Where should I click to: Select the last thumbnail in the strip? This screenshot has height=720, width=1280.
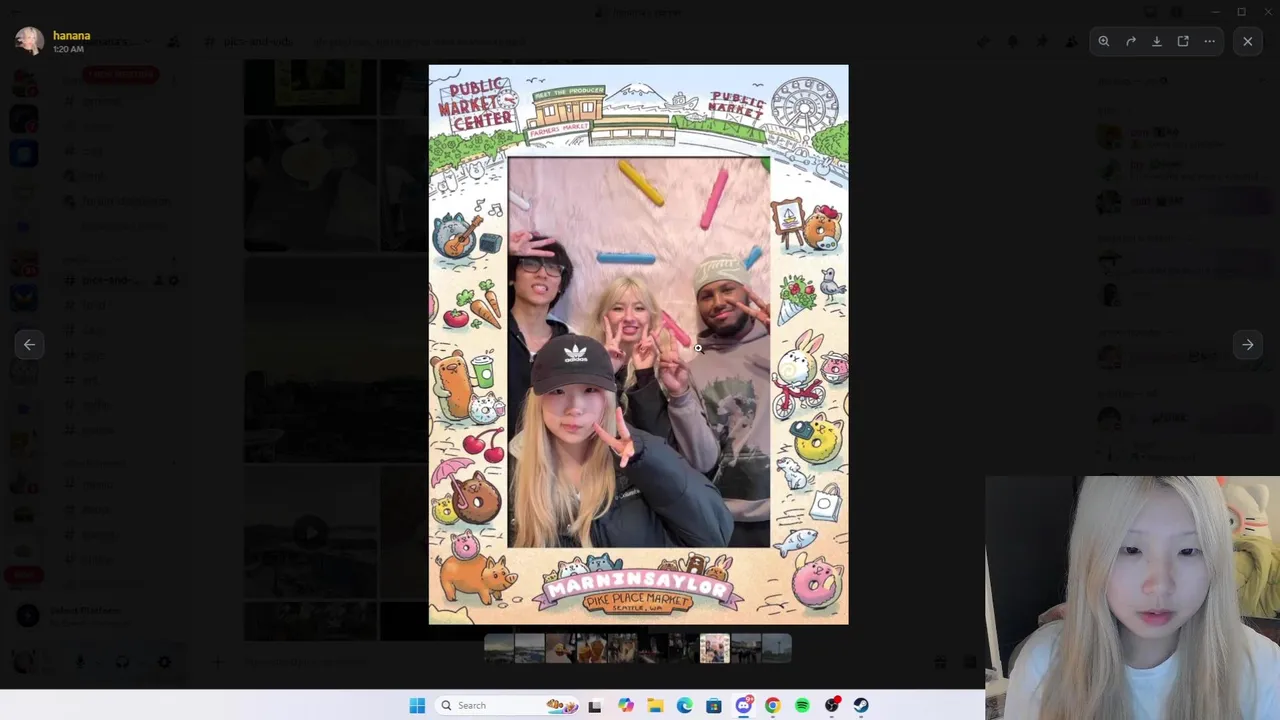777,648
